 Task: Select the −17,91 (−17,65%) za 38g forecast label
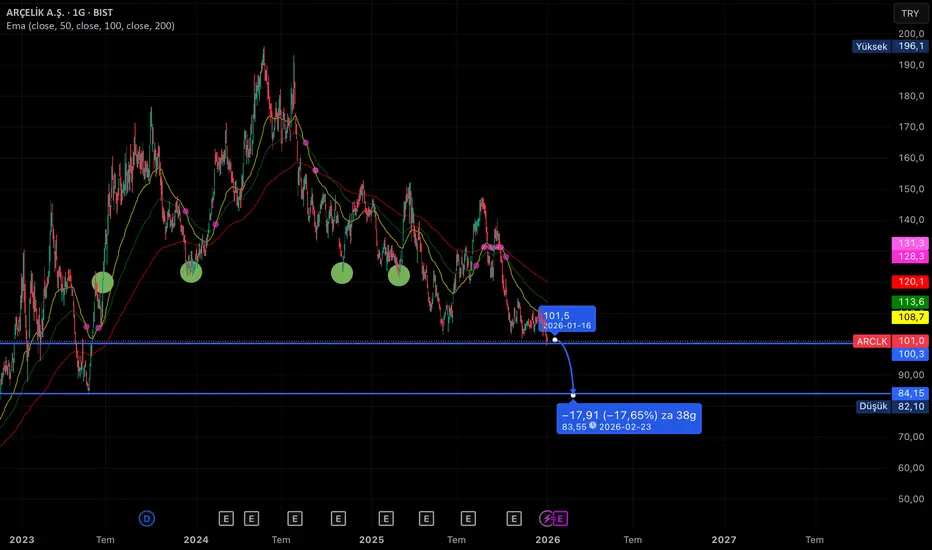click(x=629, y=419)
